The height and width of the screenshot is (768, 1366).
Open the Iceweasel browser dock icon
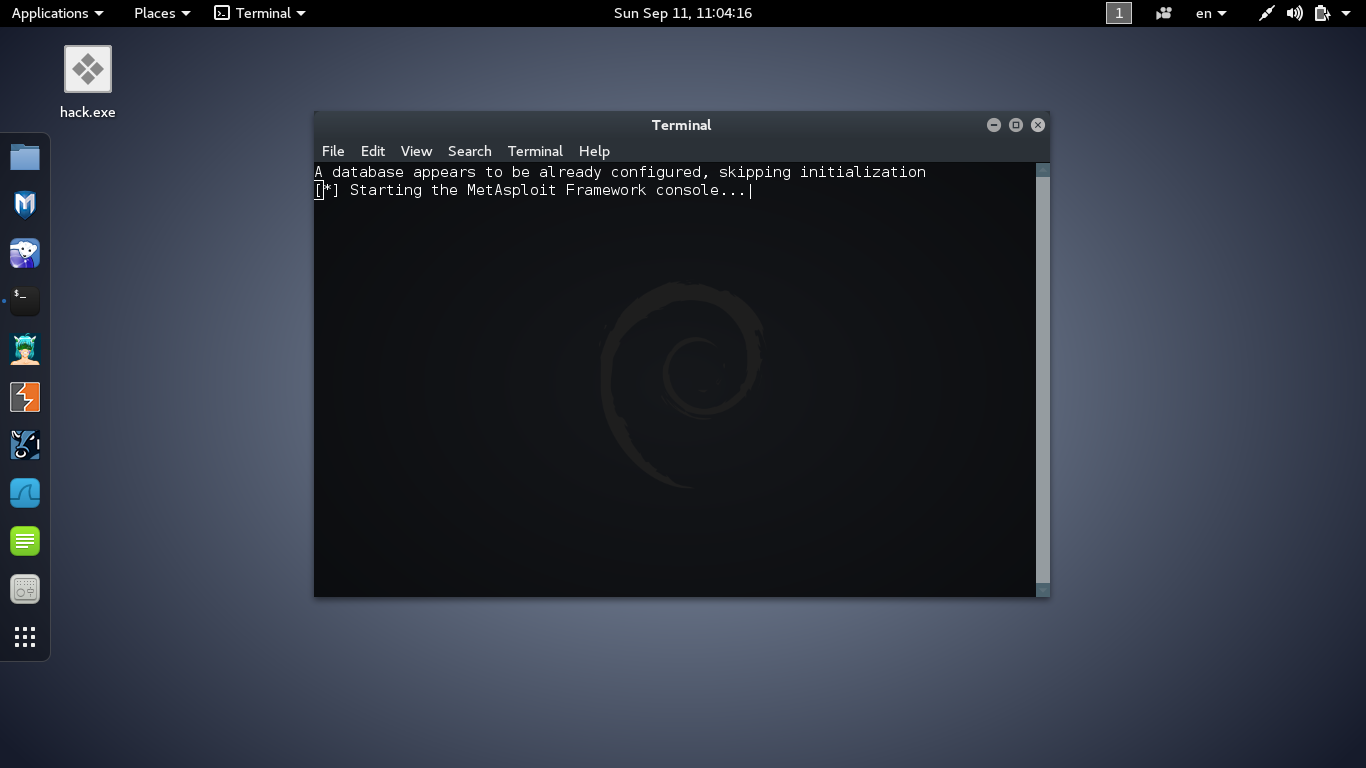pyautogui.click(x=25, y=253)
